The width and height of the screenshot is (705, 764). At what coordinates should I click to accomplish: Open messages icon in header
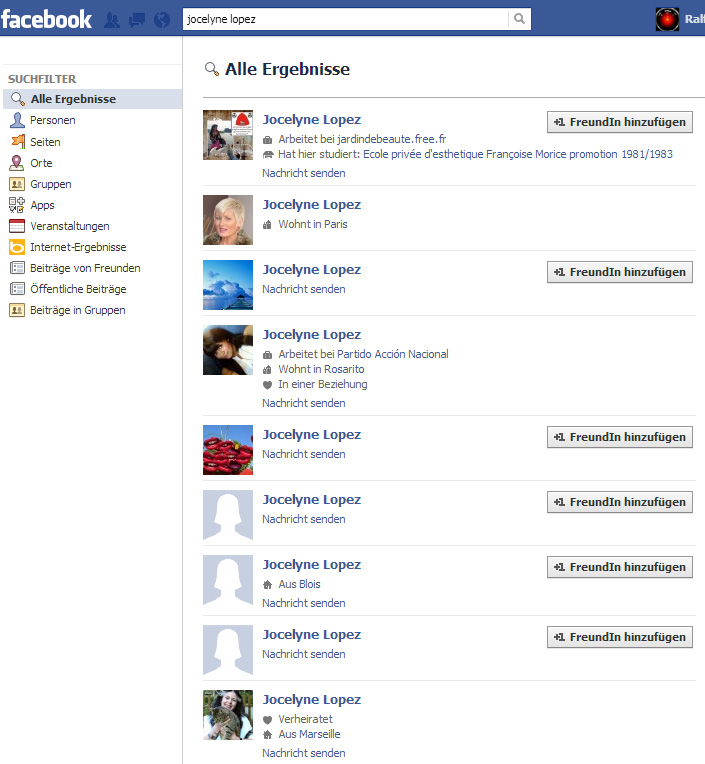(137, 20)
